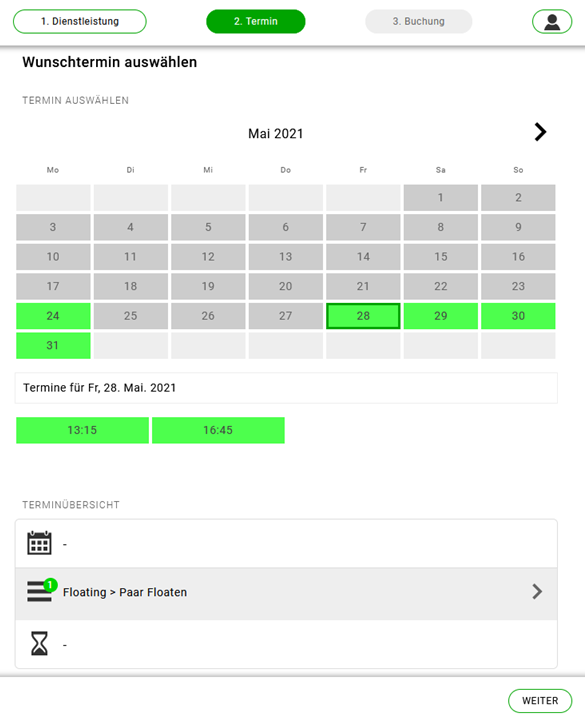The image size is (585, 720).
Task: Choose the 16:45 time slot
Action: pyautogui.click(x=218, y=430)
